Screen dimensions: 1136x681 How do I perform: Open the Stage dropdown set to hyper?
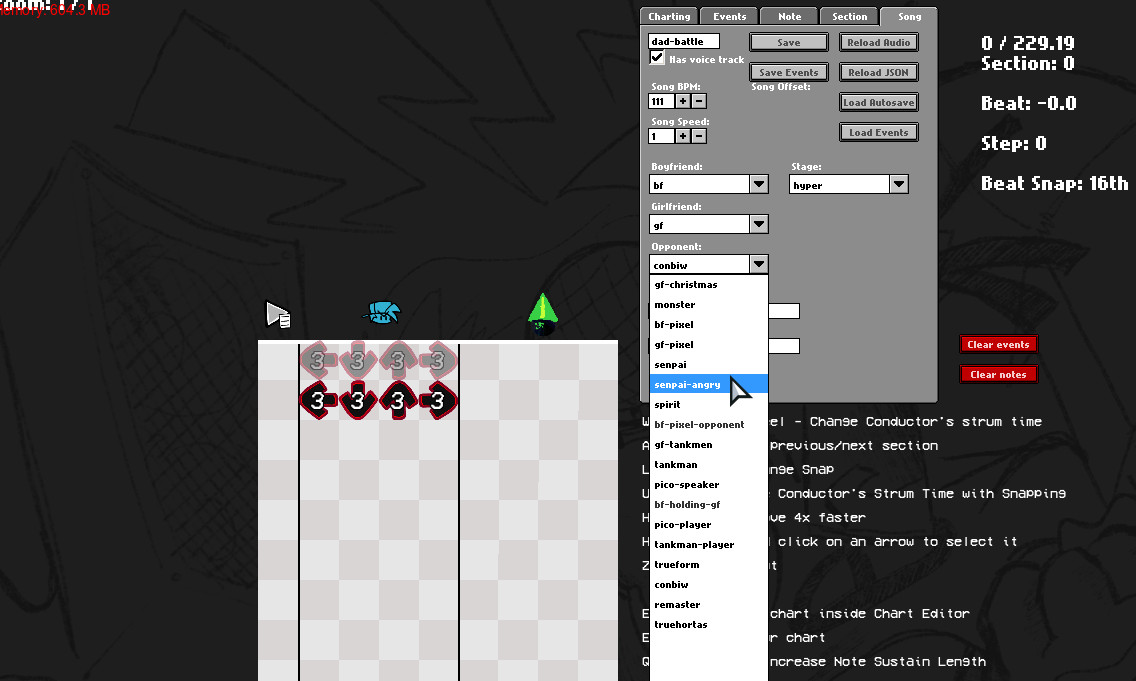898,185
